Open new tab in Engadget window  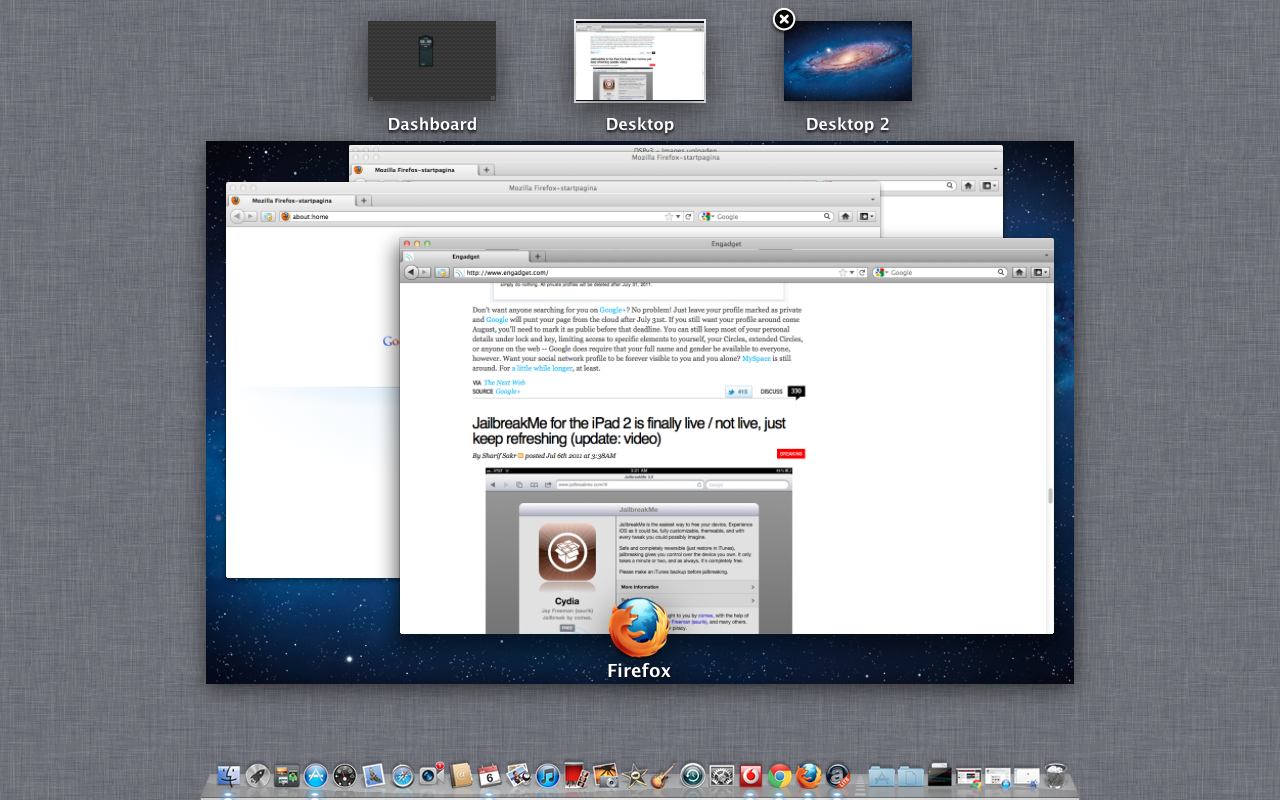tap(537, 257)
